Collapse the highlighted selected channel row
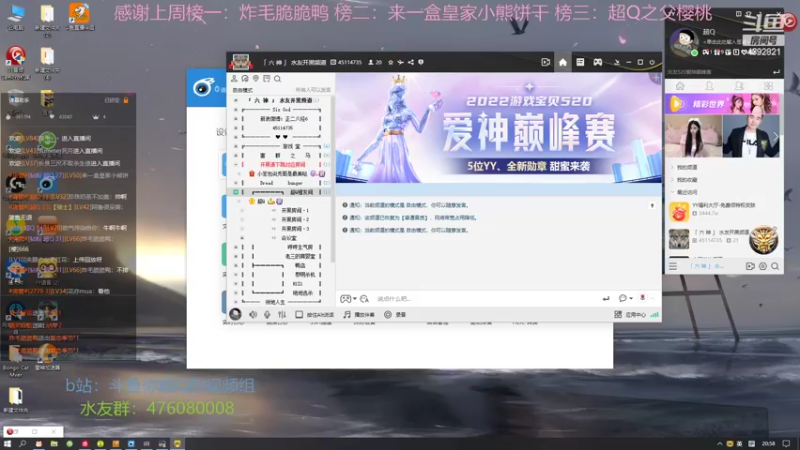800x450 pixels. click(x=236, y=192)
